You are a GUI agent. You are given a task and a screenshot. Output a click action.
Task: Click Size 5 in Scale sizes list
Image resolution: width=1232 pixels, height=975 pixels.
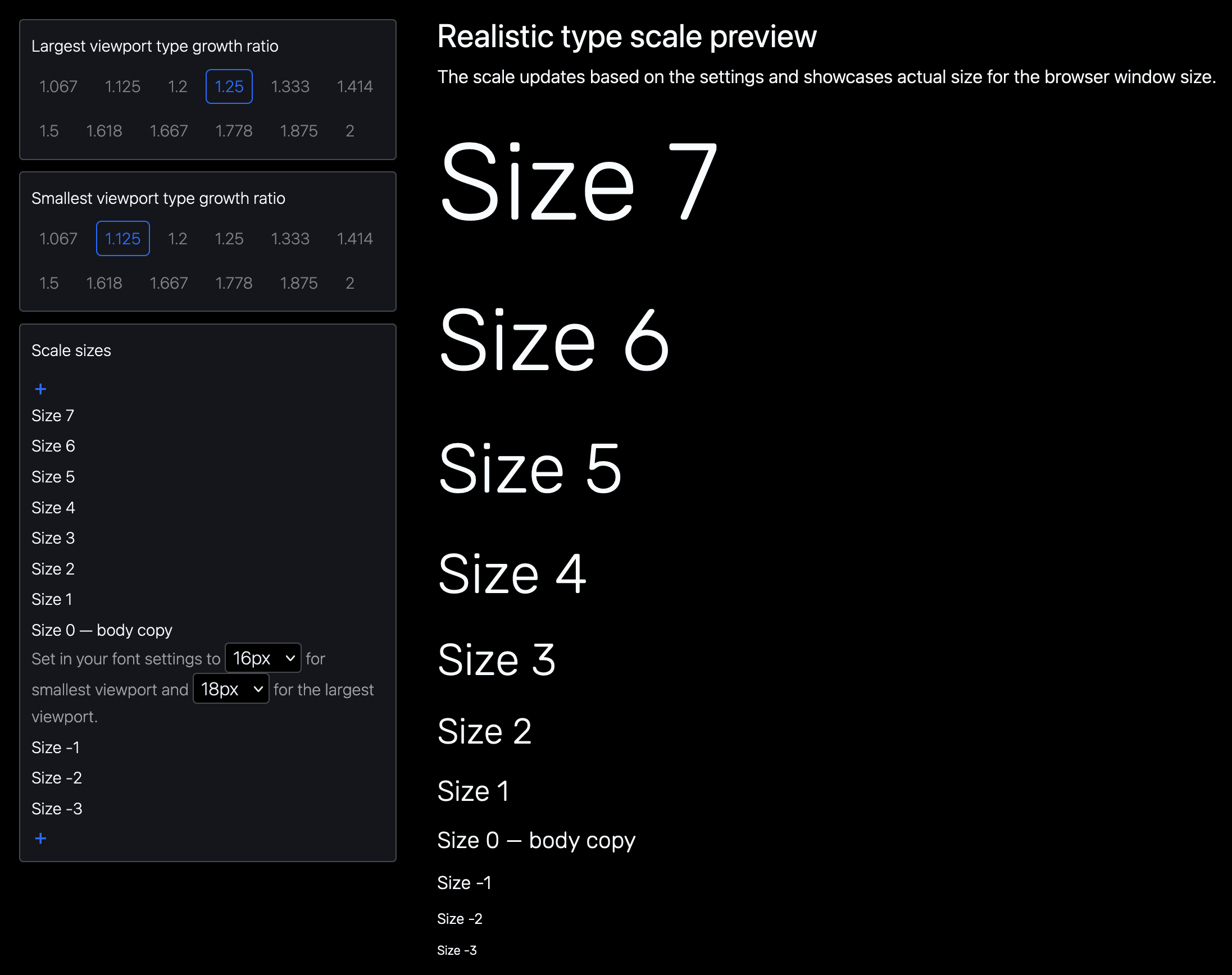click(x=53, y=477)
